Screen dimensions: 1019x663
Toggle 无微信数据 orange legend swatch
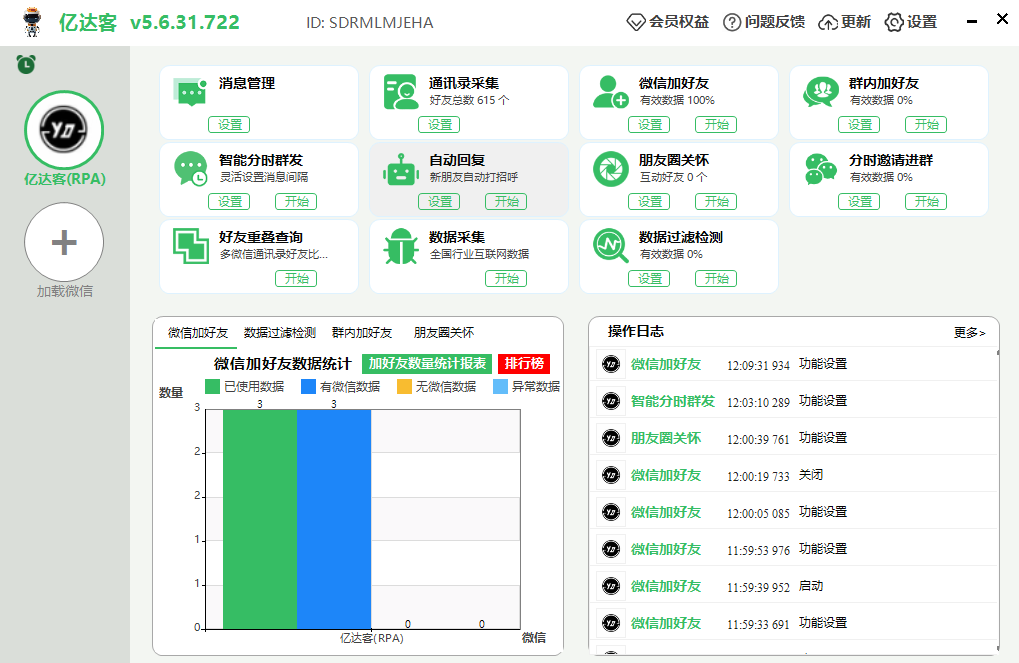[404, 387]
